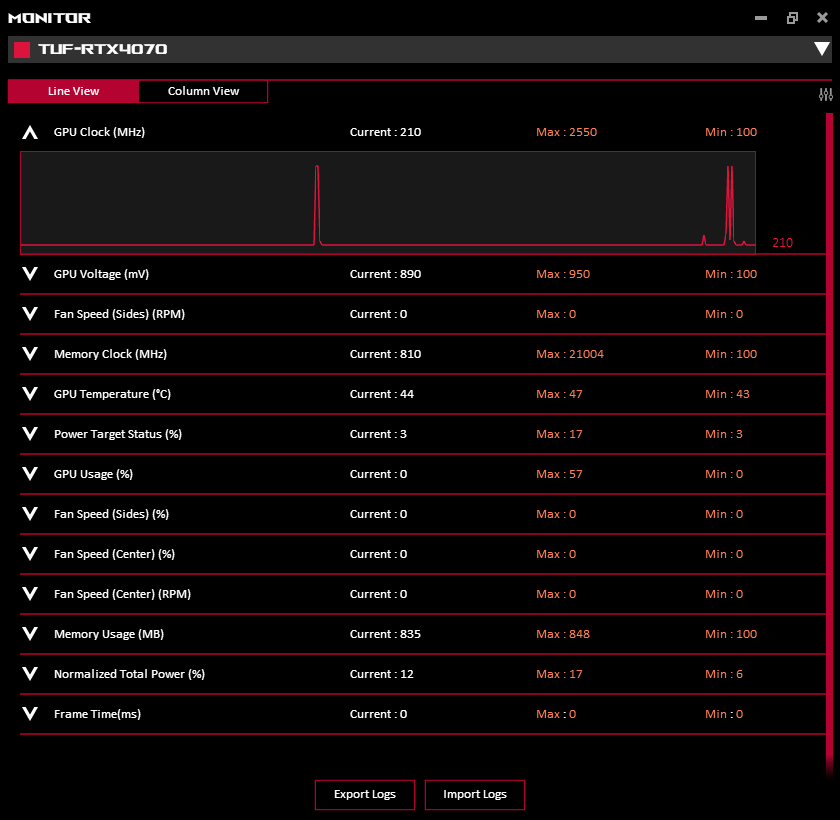Click GPU Voltage 'Max : 950' value
Image resolution: width=840 pixels, height=820 pixels.
click(562, 274)
